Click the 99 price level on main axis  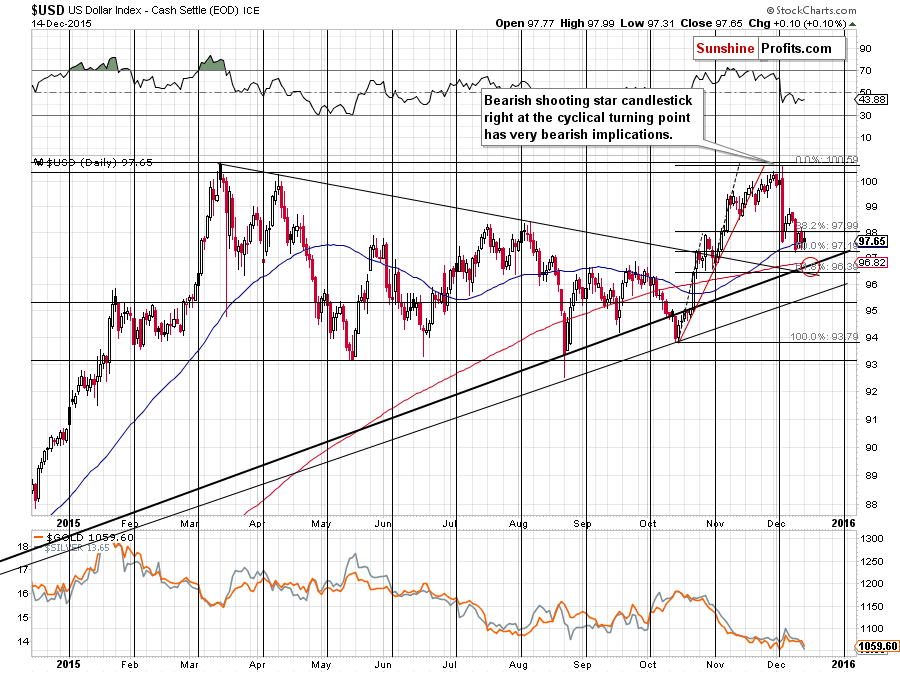click(x=871, y=206)
